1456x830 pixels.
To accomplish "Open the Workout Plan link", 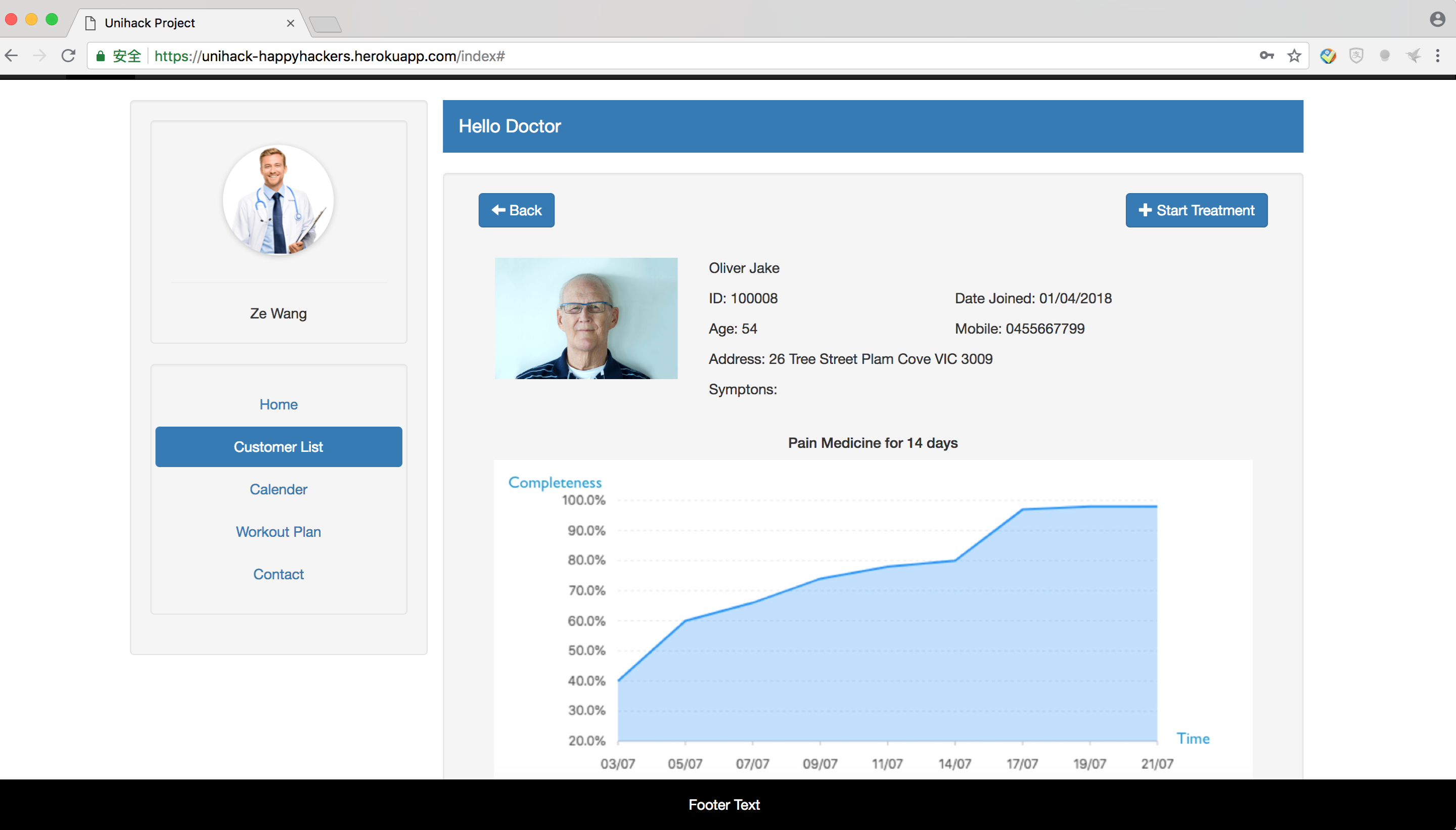I will click(278, 532).
